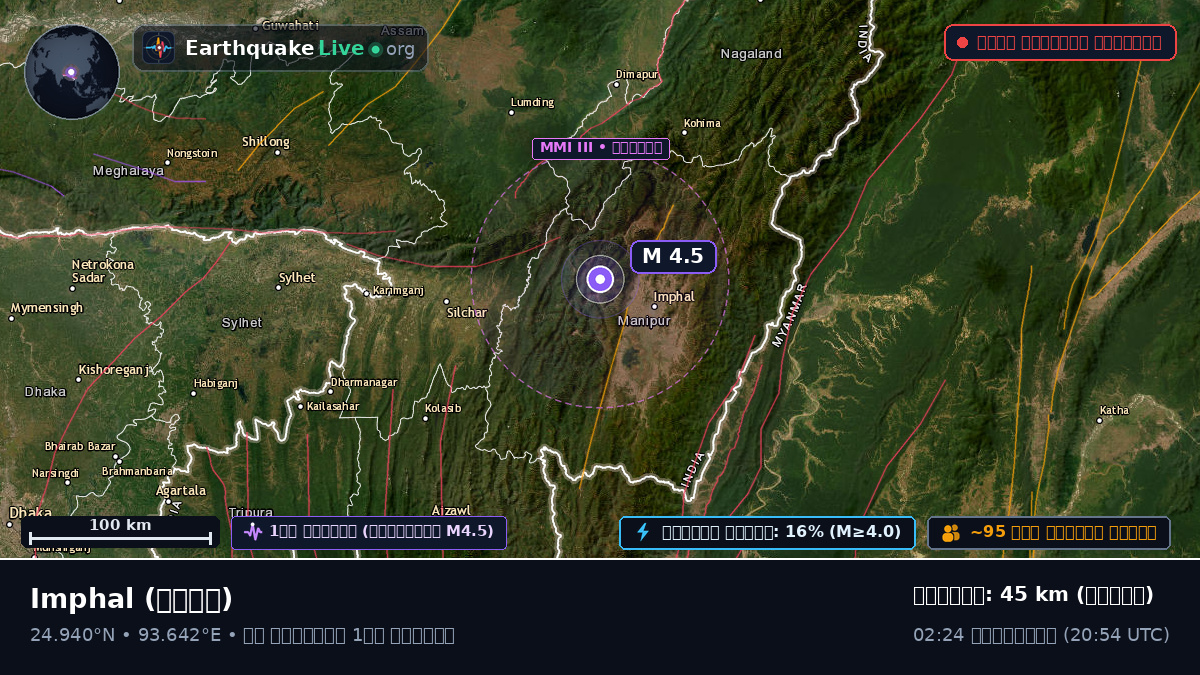
Task: Click Lumding town label on map
Action: pos(532,102)
